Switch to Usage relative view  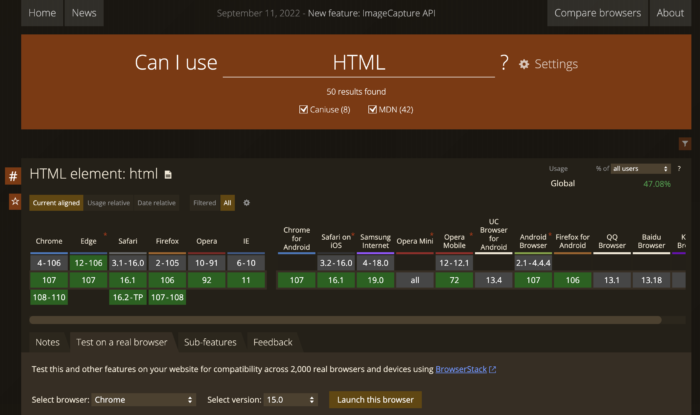[x=109, y=203]
